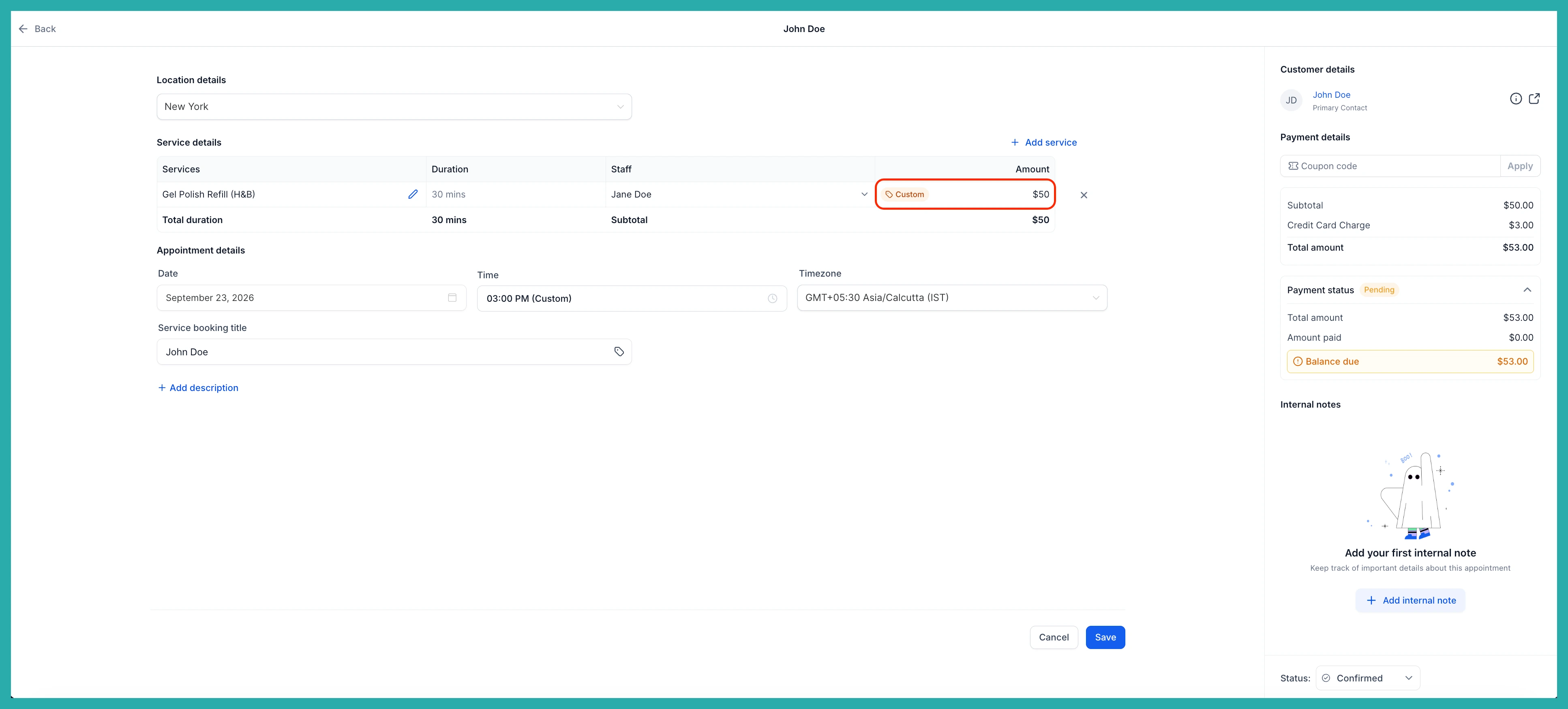Open the Timezone dropdown
This screenshot has height=709, width=1568.
(x=952, y=298)
